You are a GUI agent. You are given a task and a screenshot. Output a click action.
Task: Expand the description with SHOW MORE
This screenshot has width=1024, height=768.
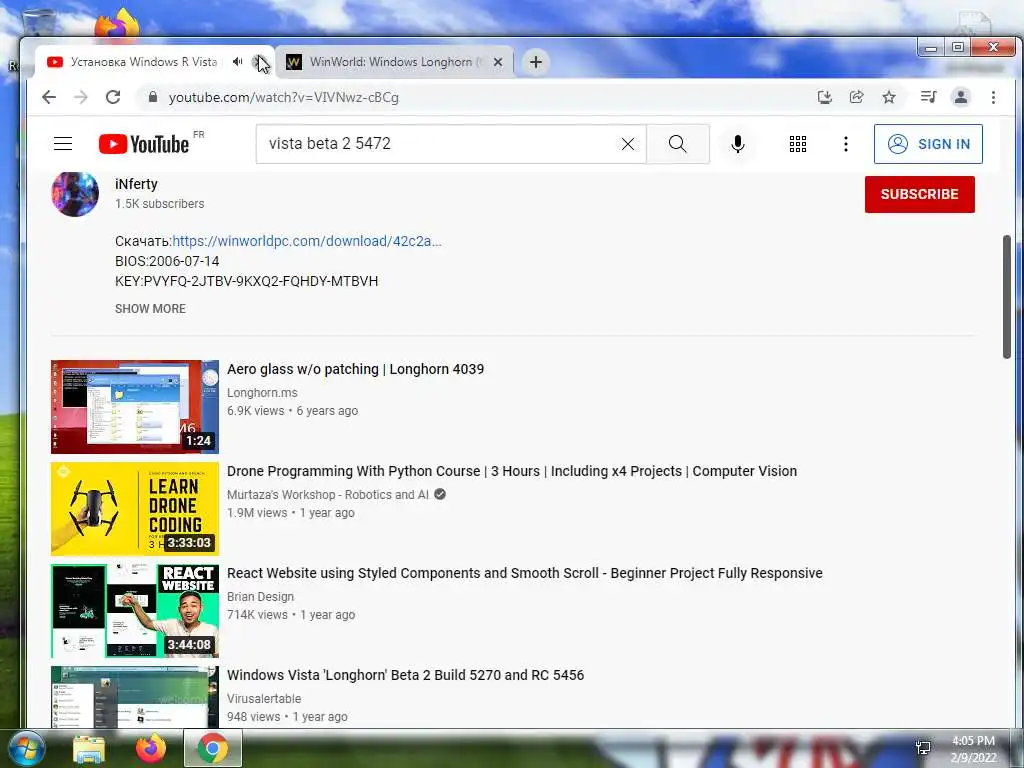pos(150,309)
